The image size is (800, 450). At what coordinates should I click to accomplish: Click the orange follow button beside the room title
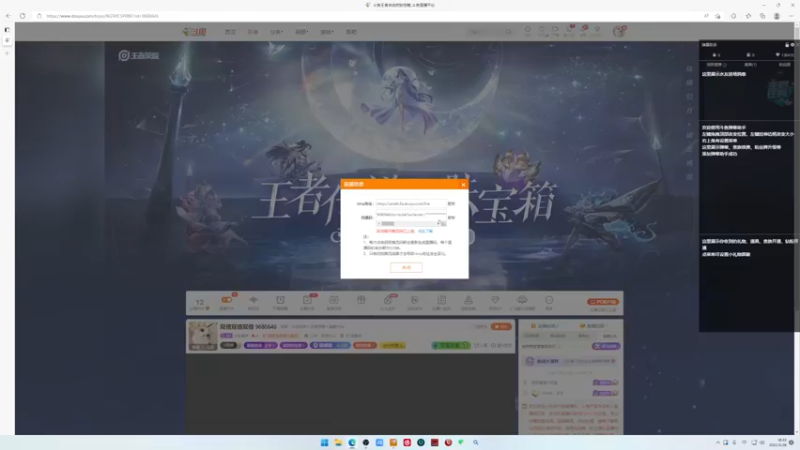(x=501, y=327)
